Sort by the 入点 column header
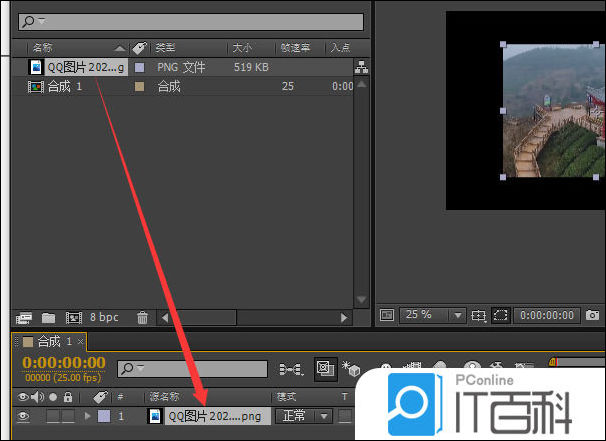 click(x=340, y=48)
